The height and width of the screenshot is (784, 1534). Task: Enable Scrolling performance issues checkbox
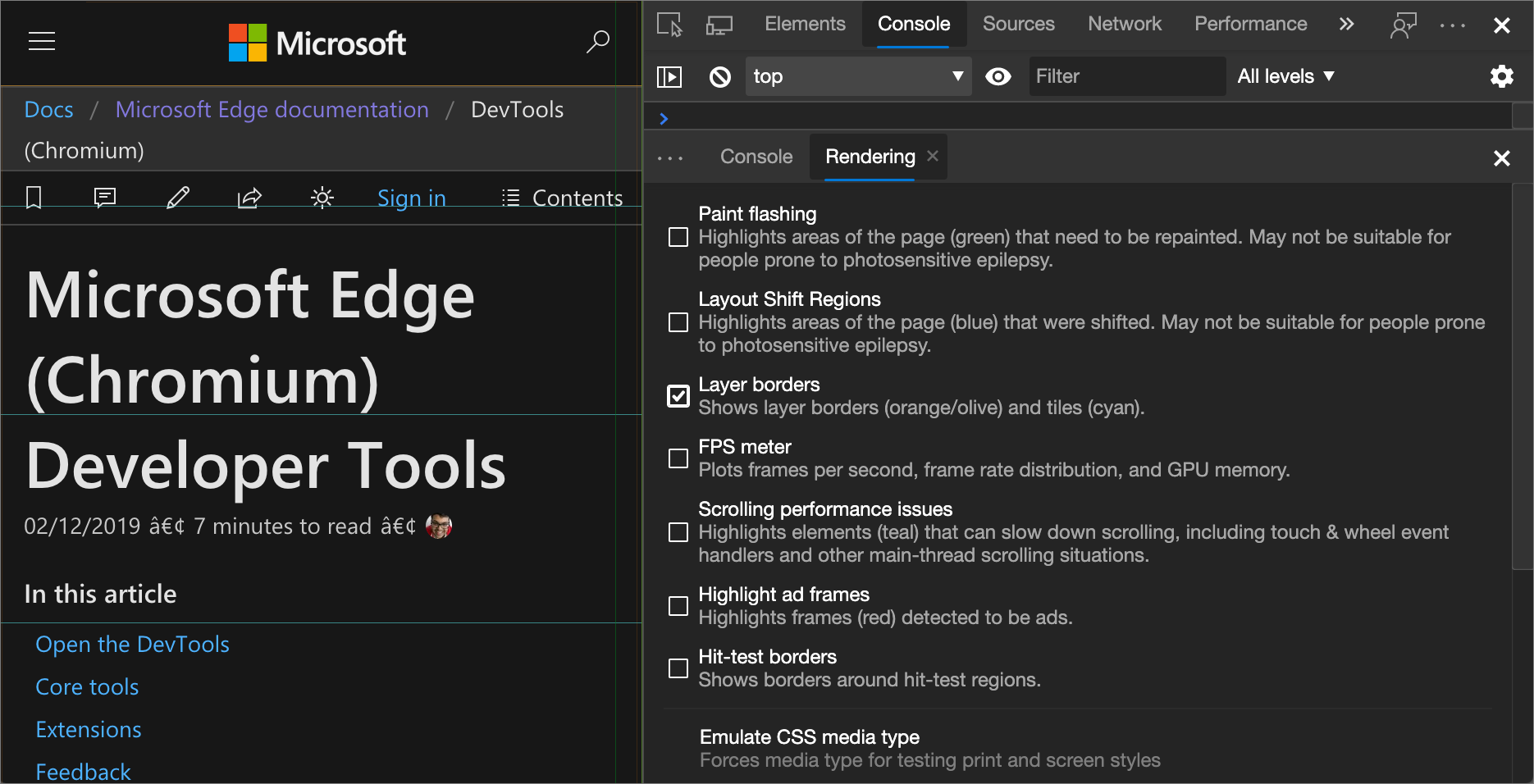[678, 532]
